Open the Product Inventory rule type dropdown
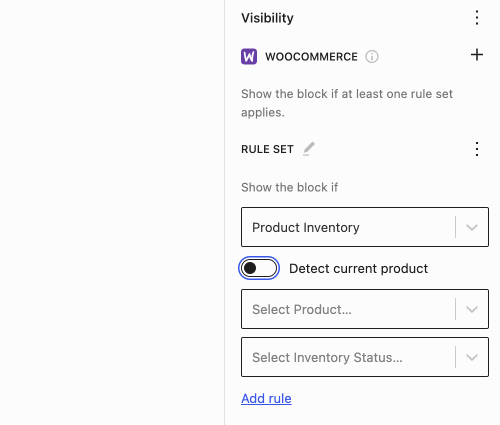500x425 pixels. click(x=365, y=227)
